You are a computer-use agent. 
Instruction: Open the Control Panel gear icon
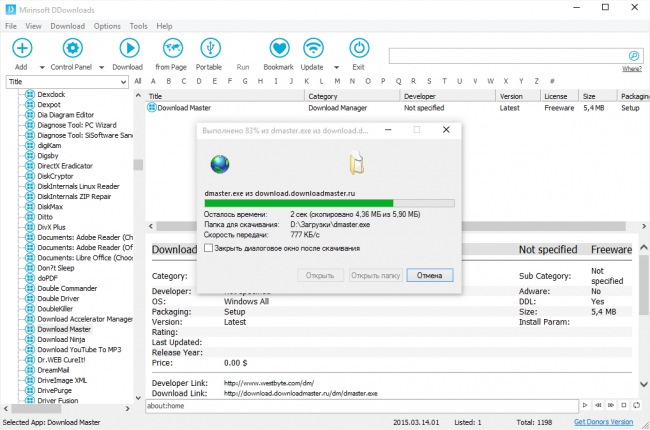73,48
